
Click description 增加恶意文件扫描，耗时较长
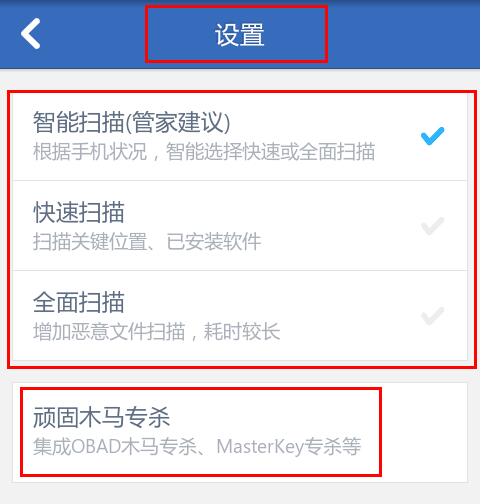pyautogui.click(x=156, y=332)
